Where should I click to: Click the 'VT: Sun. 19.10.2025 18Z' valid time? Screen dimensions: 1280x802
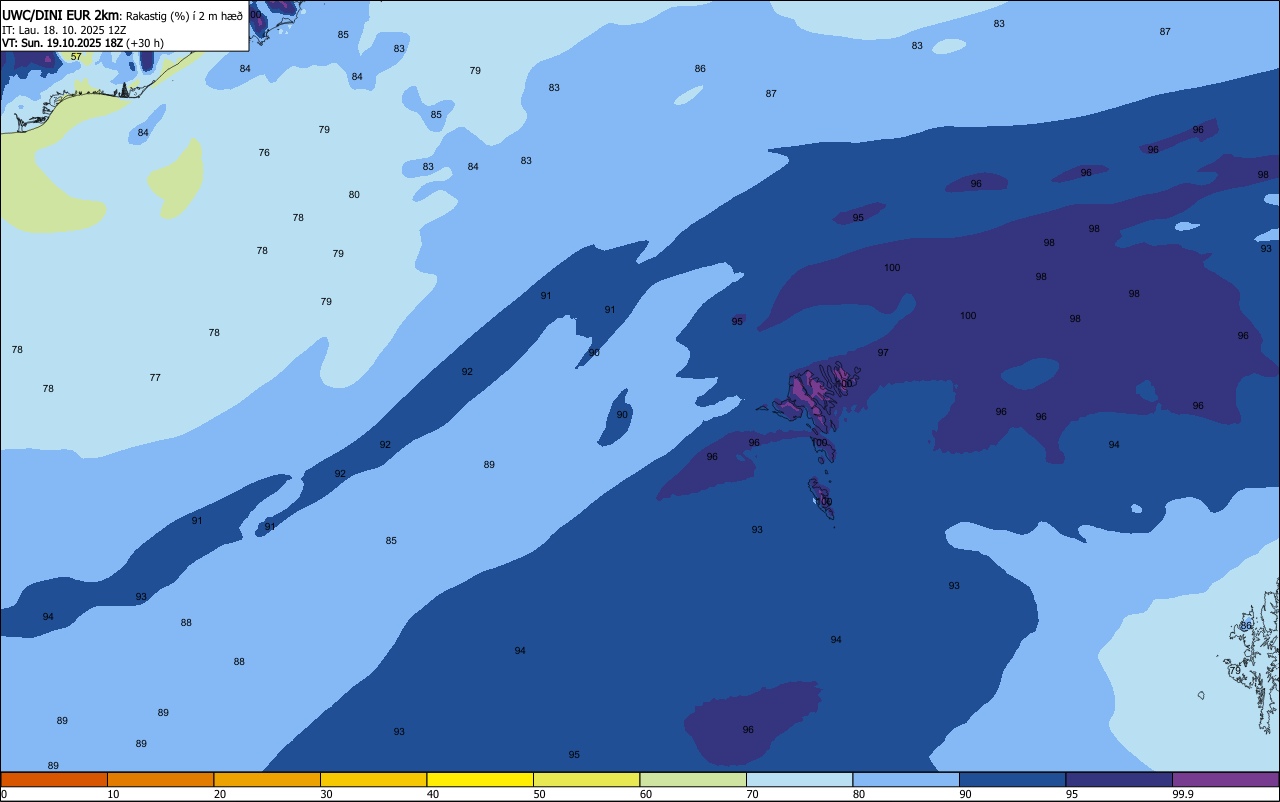pyautogui.click(x=62, y=43)
